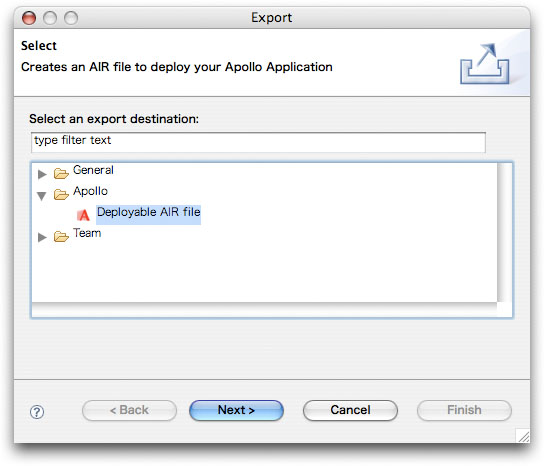Click the Apollo folder icon
The image size is (544, 466).
coord(61,194)
